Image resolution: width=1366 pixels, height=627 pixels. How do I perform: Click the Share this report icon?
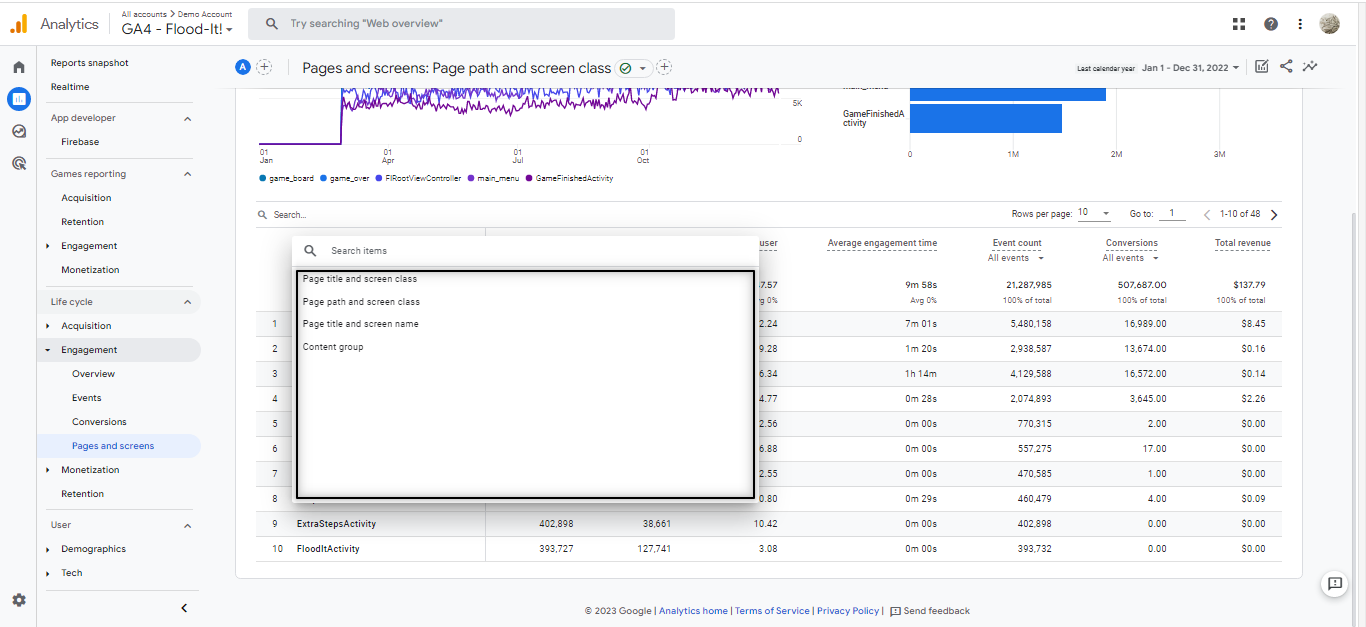coord(1286,67)
